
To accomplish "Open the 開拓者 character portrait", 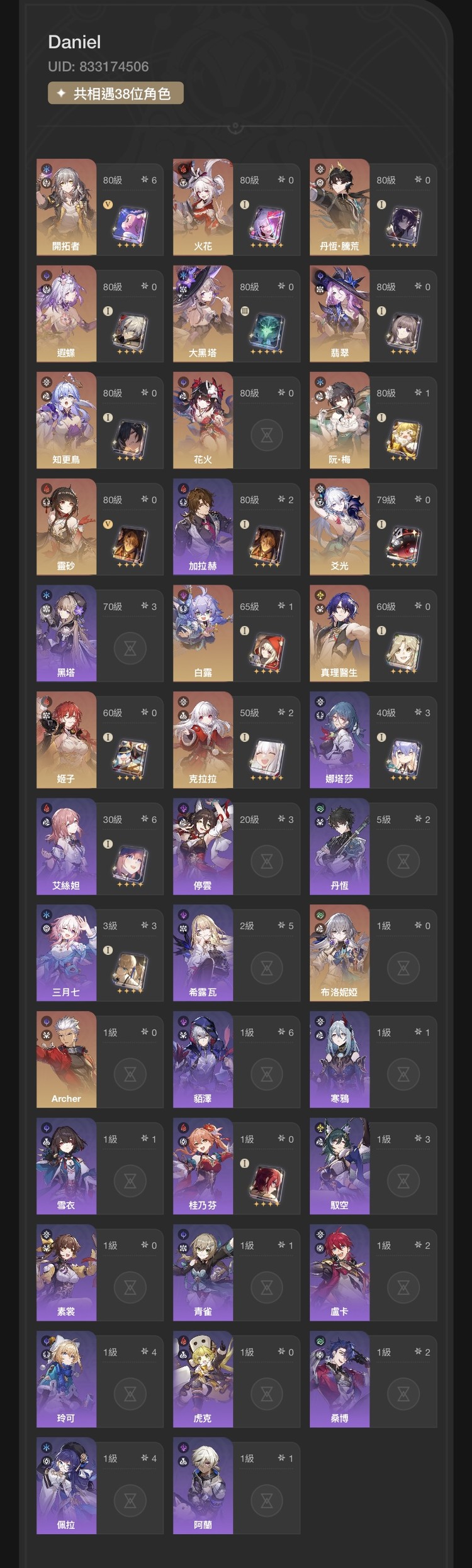I will pos(66,207).
